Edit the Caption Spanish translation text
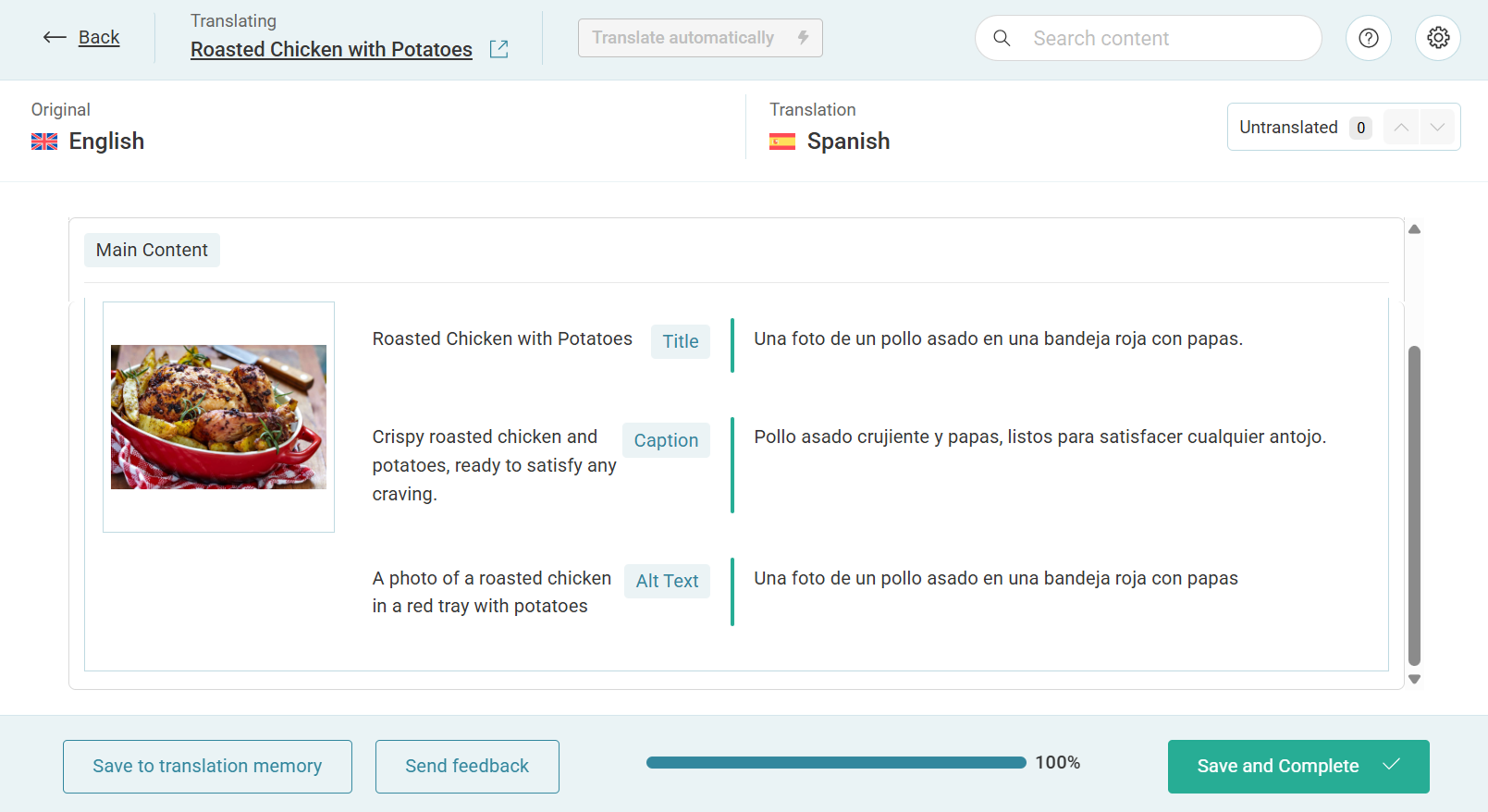This screenshot has height=812, width=1488. 1039,437
